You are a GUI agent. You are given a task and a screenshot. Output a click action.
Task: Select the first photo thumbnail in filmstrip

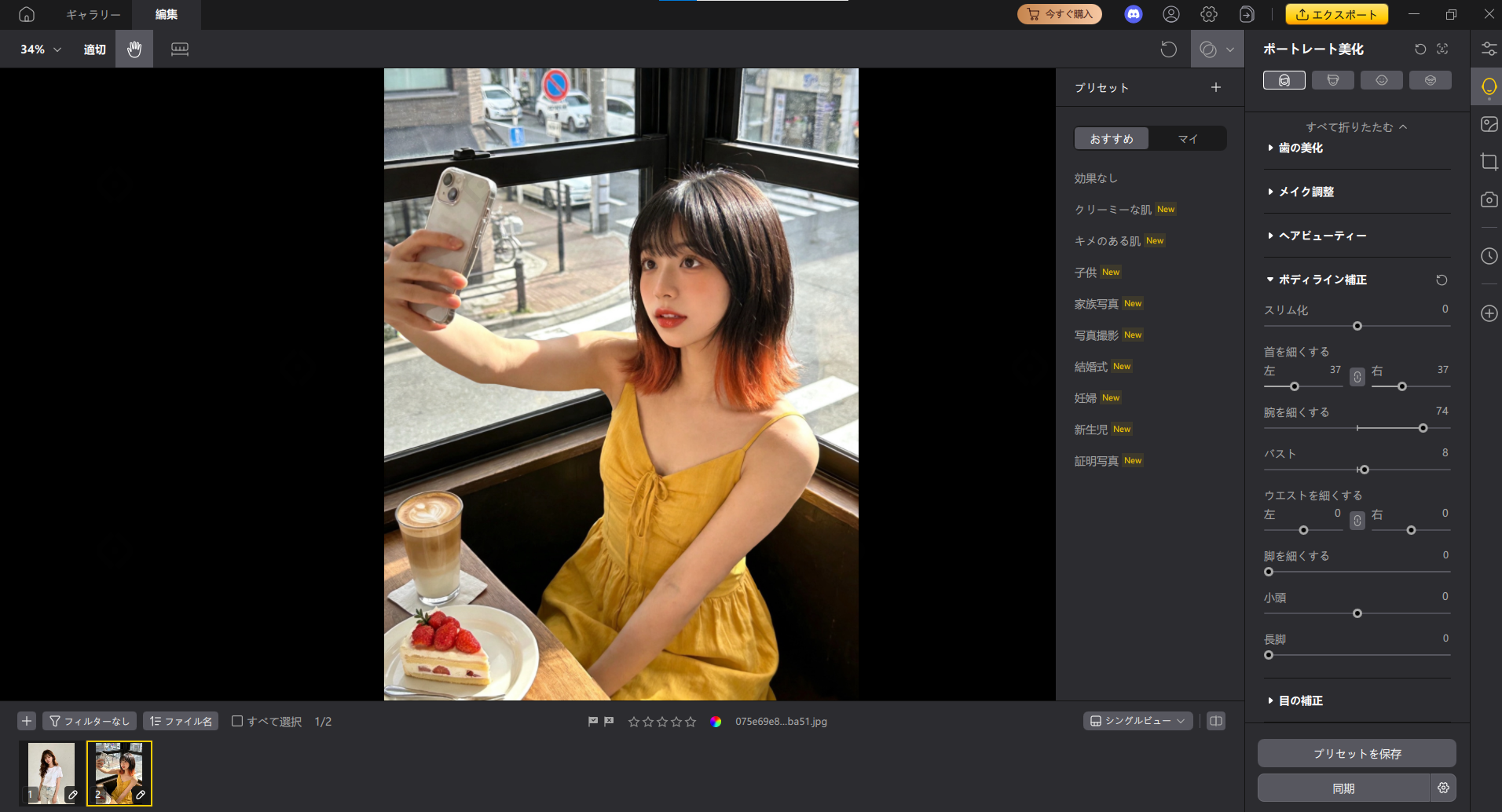click(x=50, y=772)
